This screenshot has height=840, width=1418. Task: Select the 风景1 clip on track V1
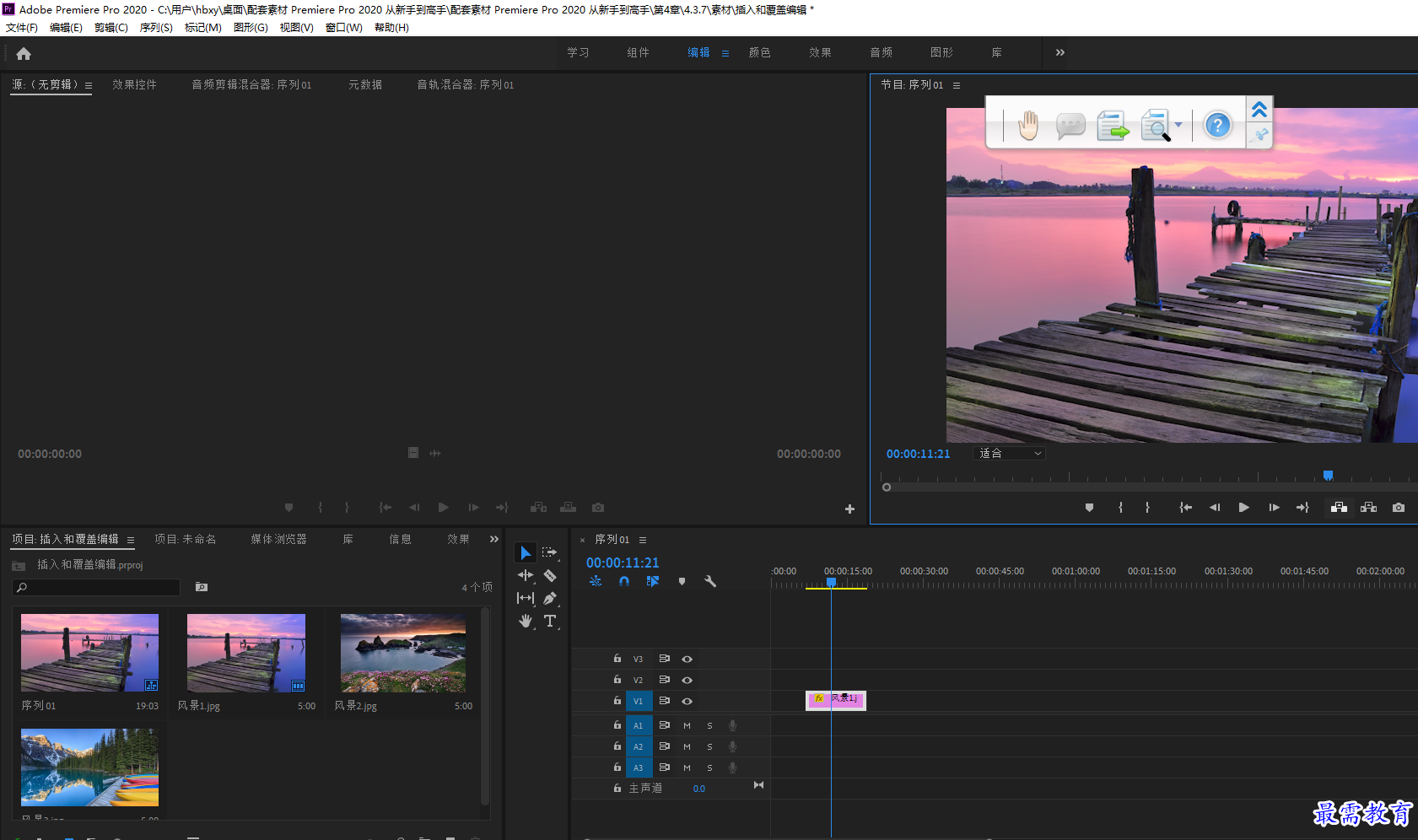coord(836,700)
